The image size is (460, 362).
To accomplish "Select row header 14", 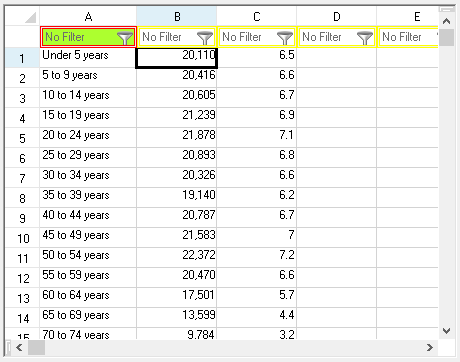I will tap(22, 318).
